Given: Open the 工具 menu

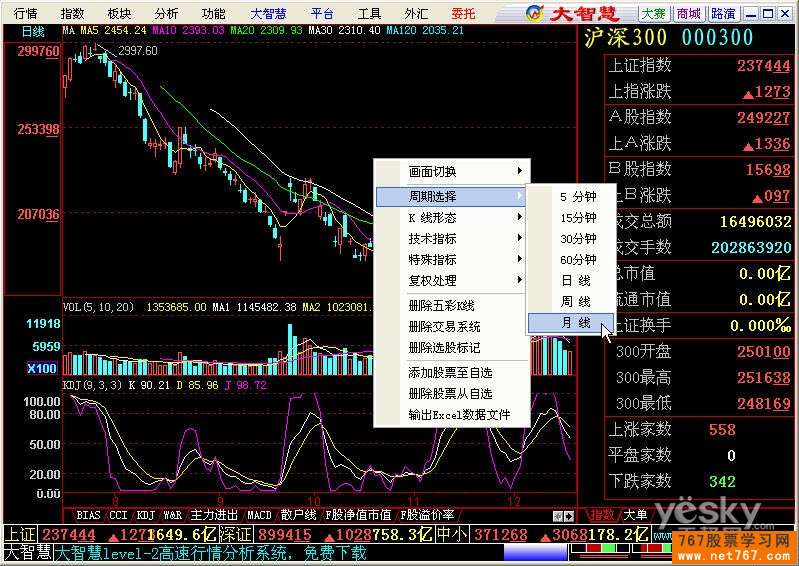Looking at the screenshot, I should tap(369, 14).
